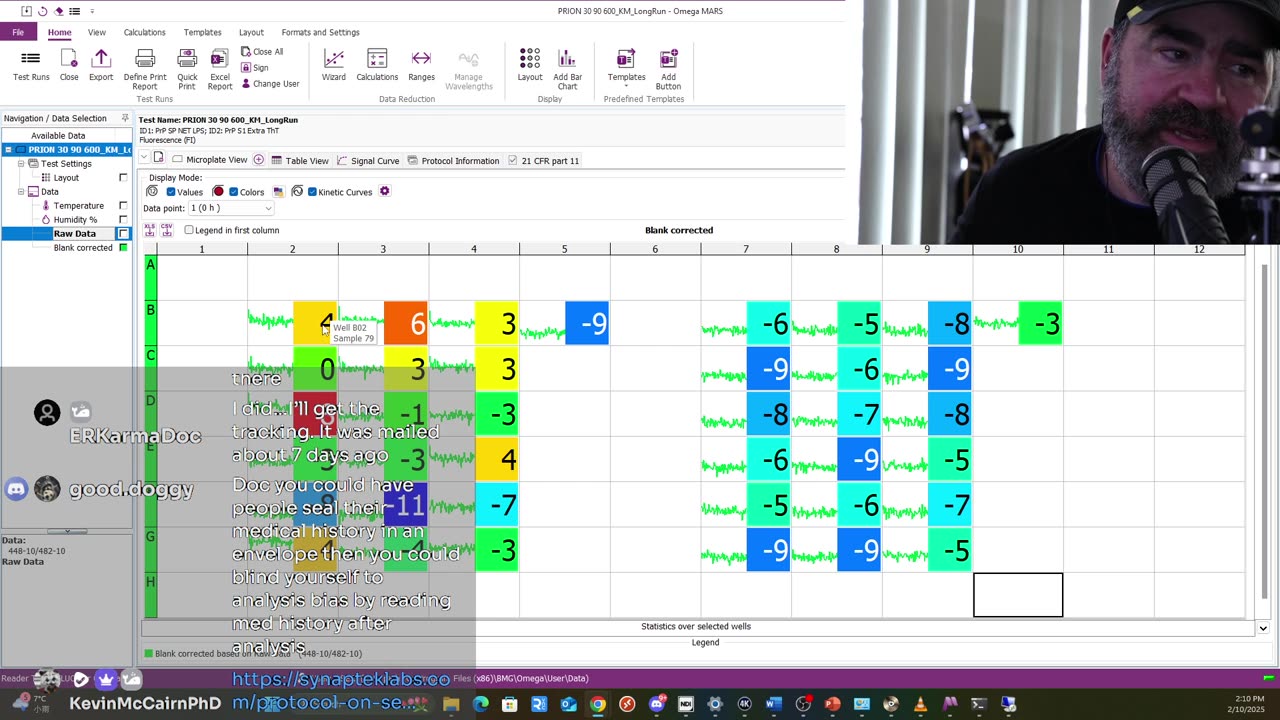Expand the statistics panel chevron

[1262, 627]
